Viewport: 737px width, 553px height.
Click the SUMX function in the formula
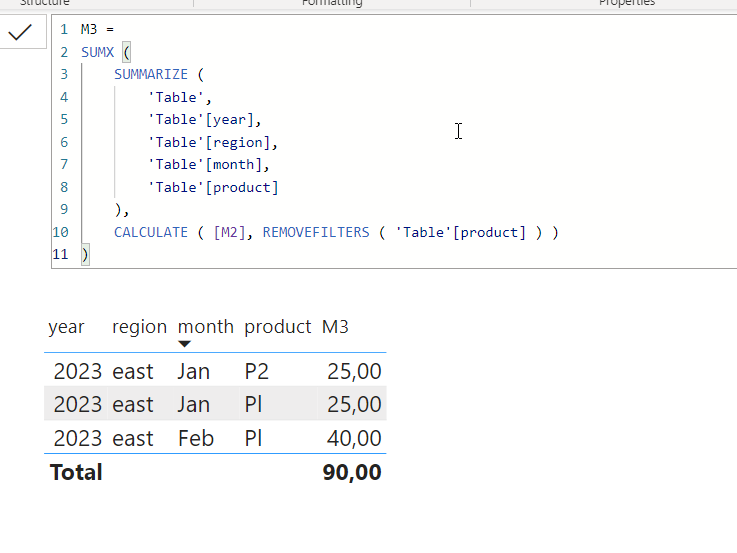coord(98,52)
